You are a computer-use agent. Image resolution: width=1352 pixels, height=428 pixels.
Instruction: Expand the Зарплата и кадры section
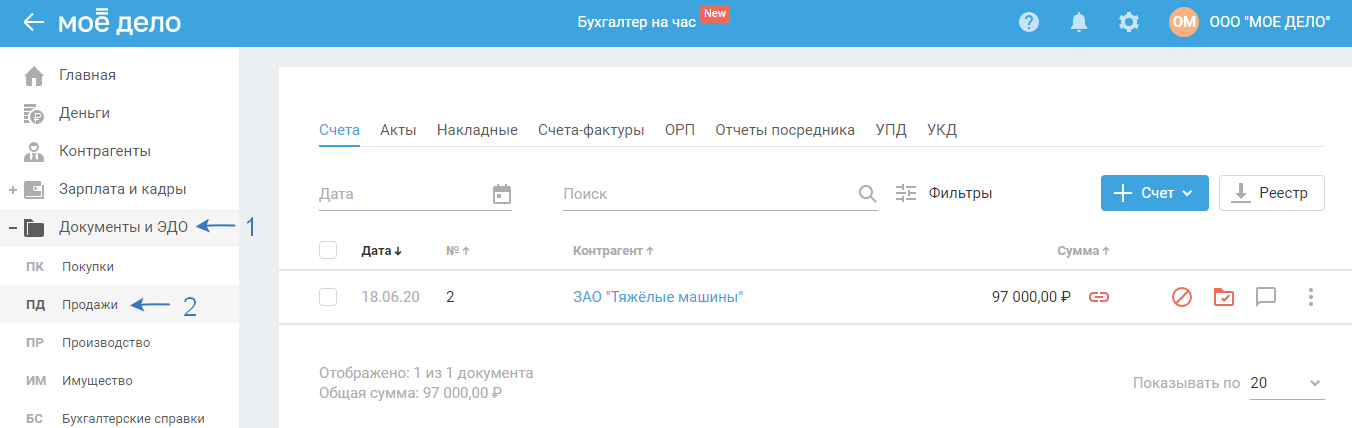13,189
